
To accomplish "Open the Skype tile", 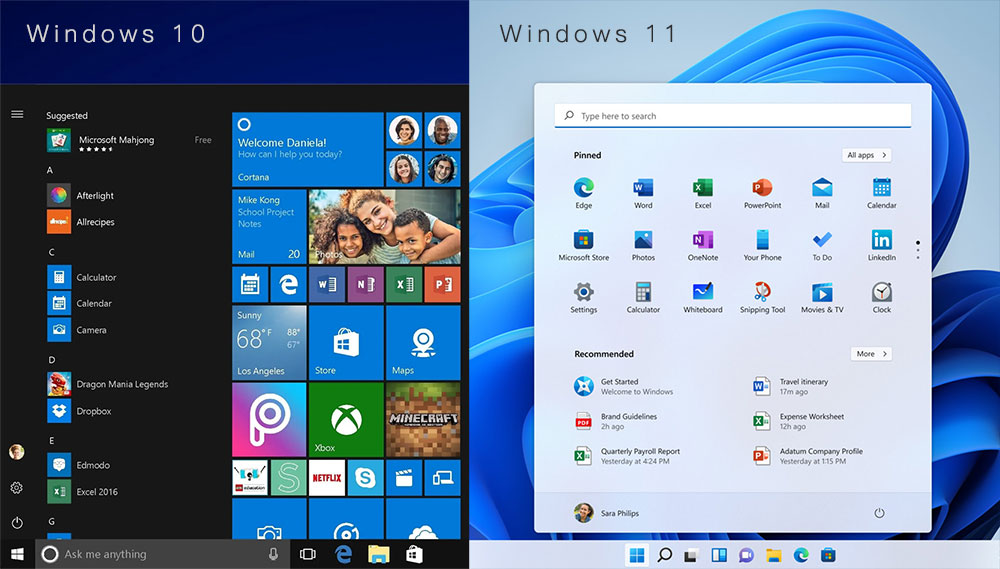I will pyautogui.click(x=365, y=478).
